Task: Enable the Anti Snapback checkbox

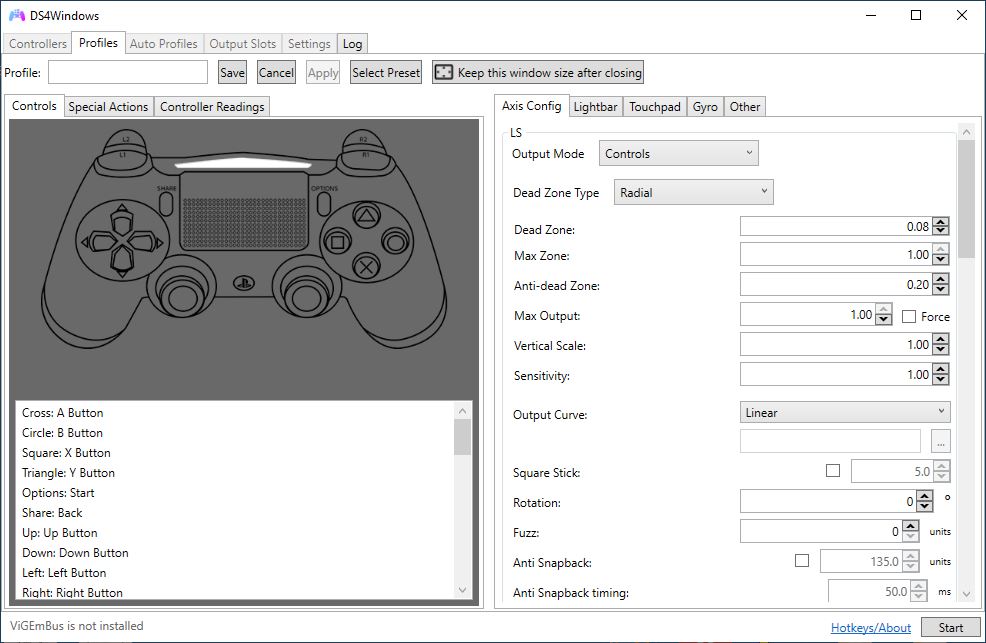Action: (x=802, y=560)
